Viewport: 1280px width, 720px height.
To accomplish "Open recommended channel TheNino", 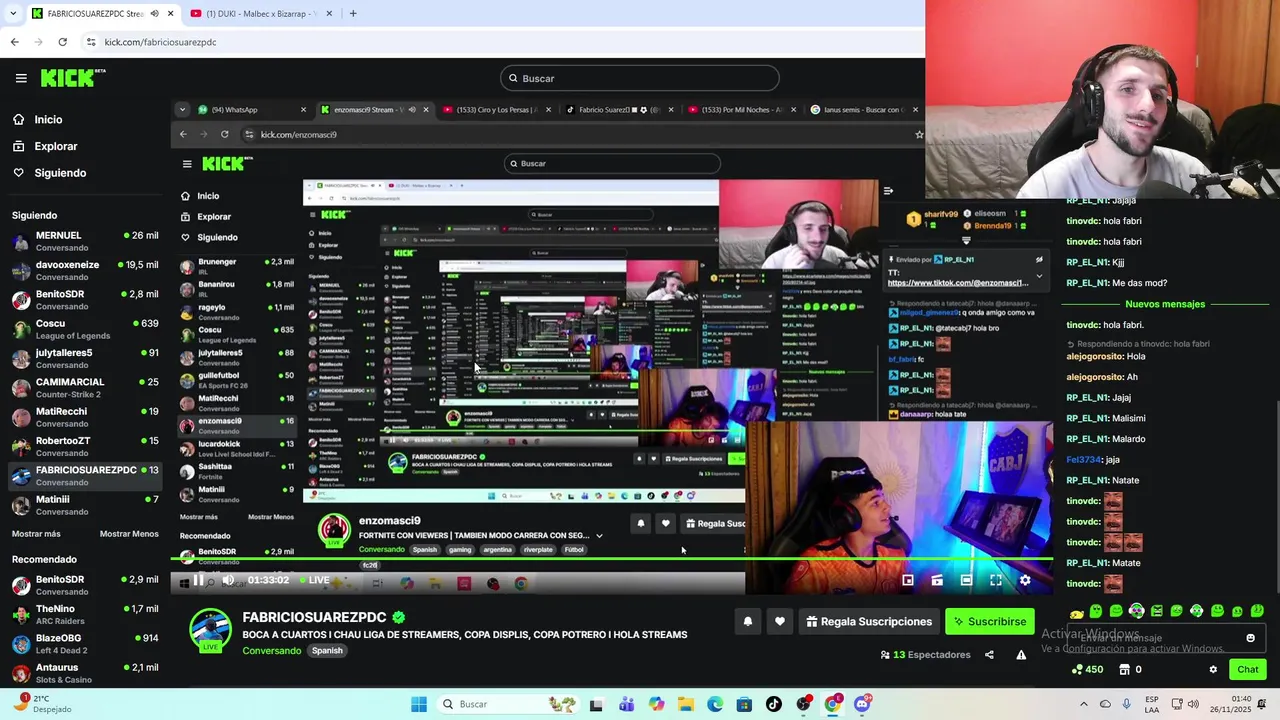I will [x=85, y=614].
